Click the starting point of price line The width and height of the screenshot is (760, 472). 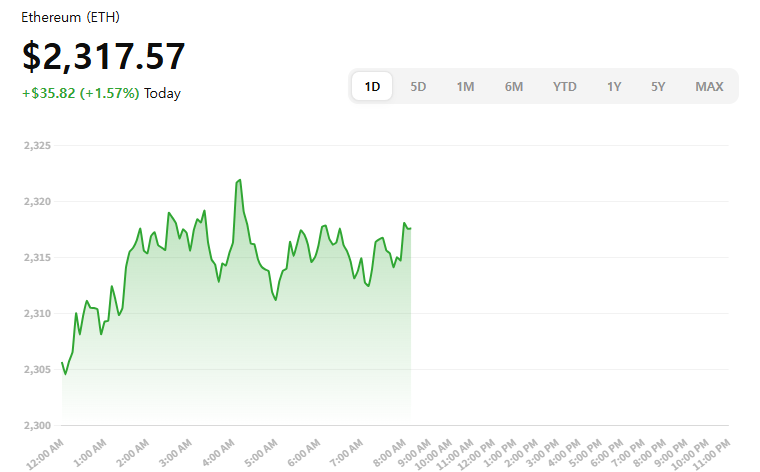click(62, 362)
